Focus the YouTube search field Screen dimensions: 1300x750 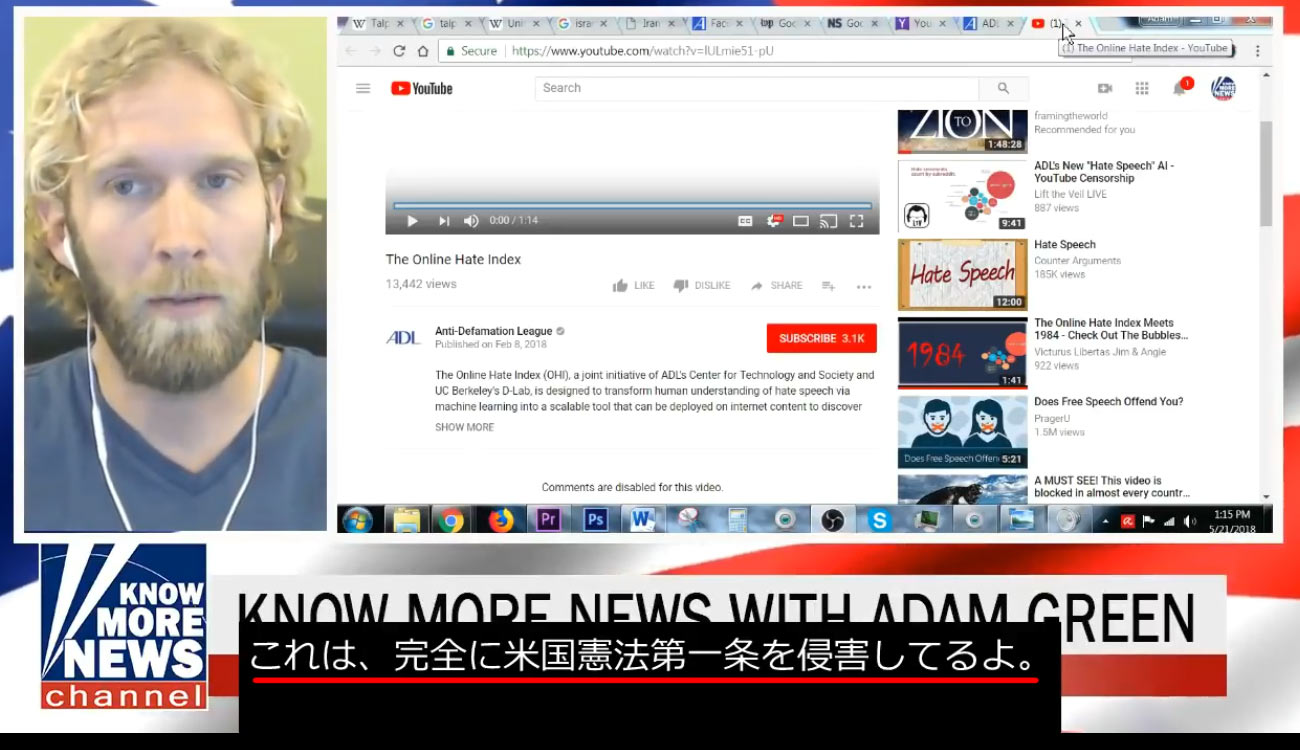point(756,88)
